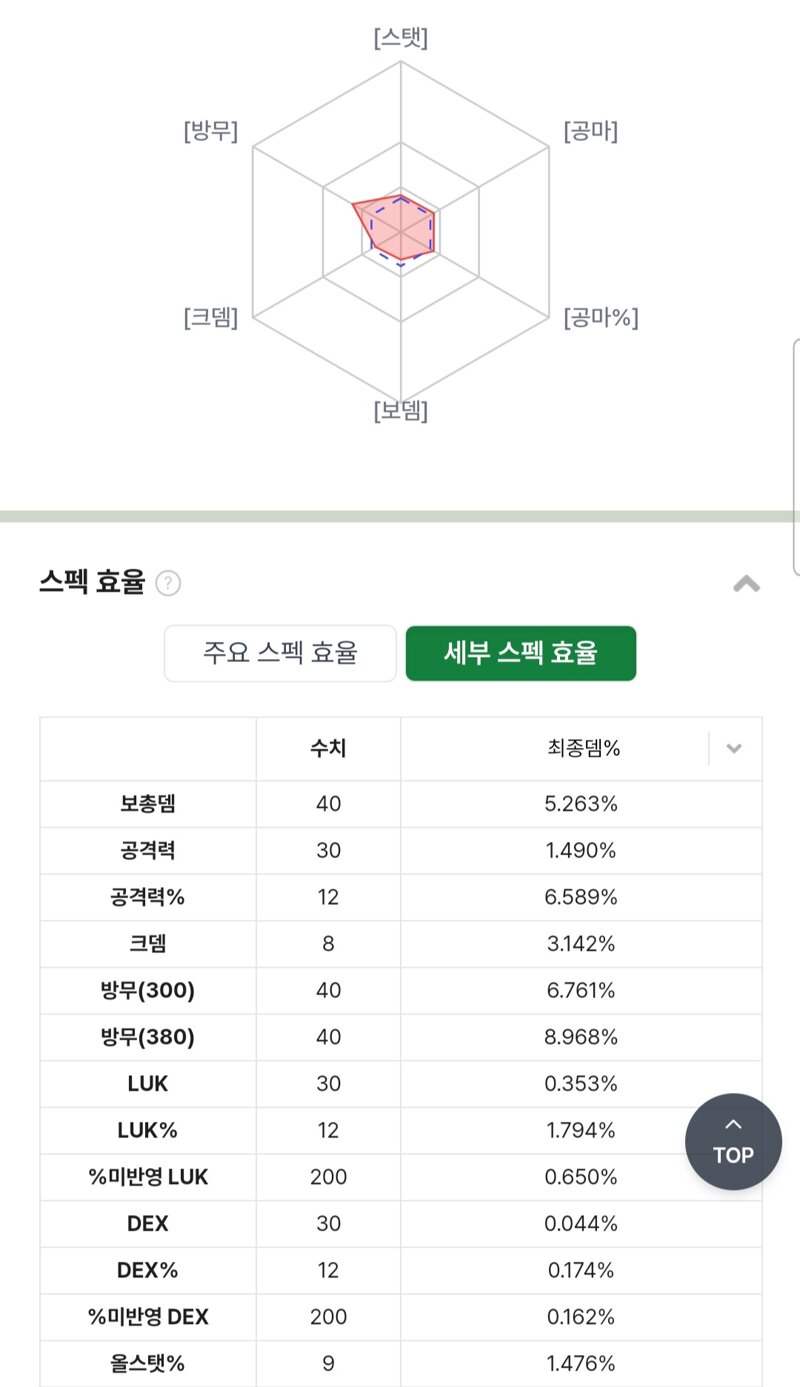Image resolution: width=800 pixels, height=1387 pixels.
Task: Click the [공마] radar chart label
Action: click(x=591, y=131)
